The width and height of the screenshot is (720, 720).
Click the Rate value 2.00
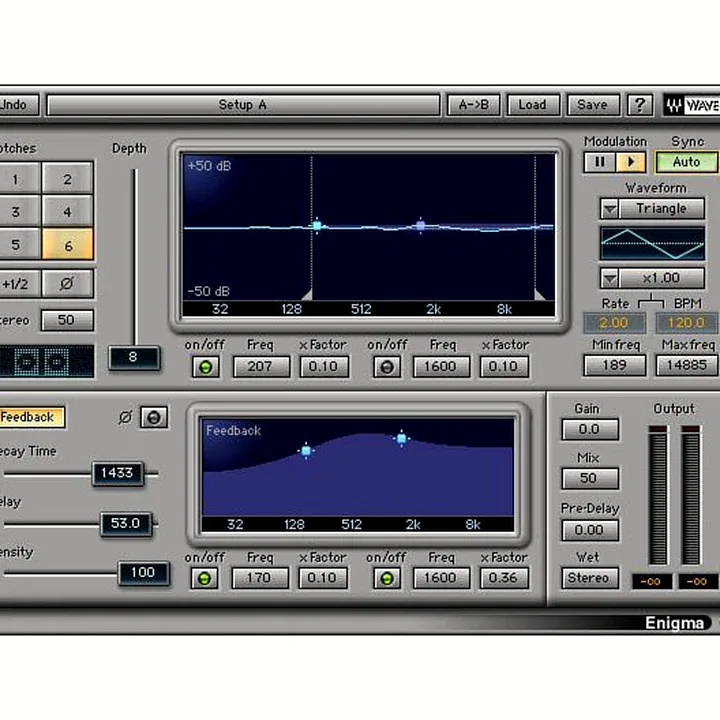tap(614, 323)
